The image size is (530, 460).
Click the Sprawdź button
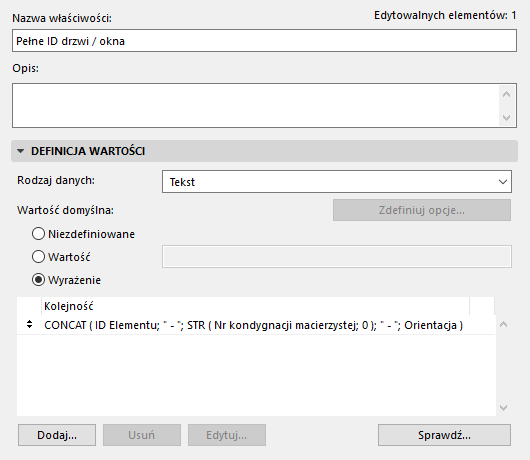(x=444, y=435)
